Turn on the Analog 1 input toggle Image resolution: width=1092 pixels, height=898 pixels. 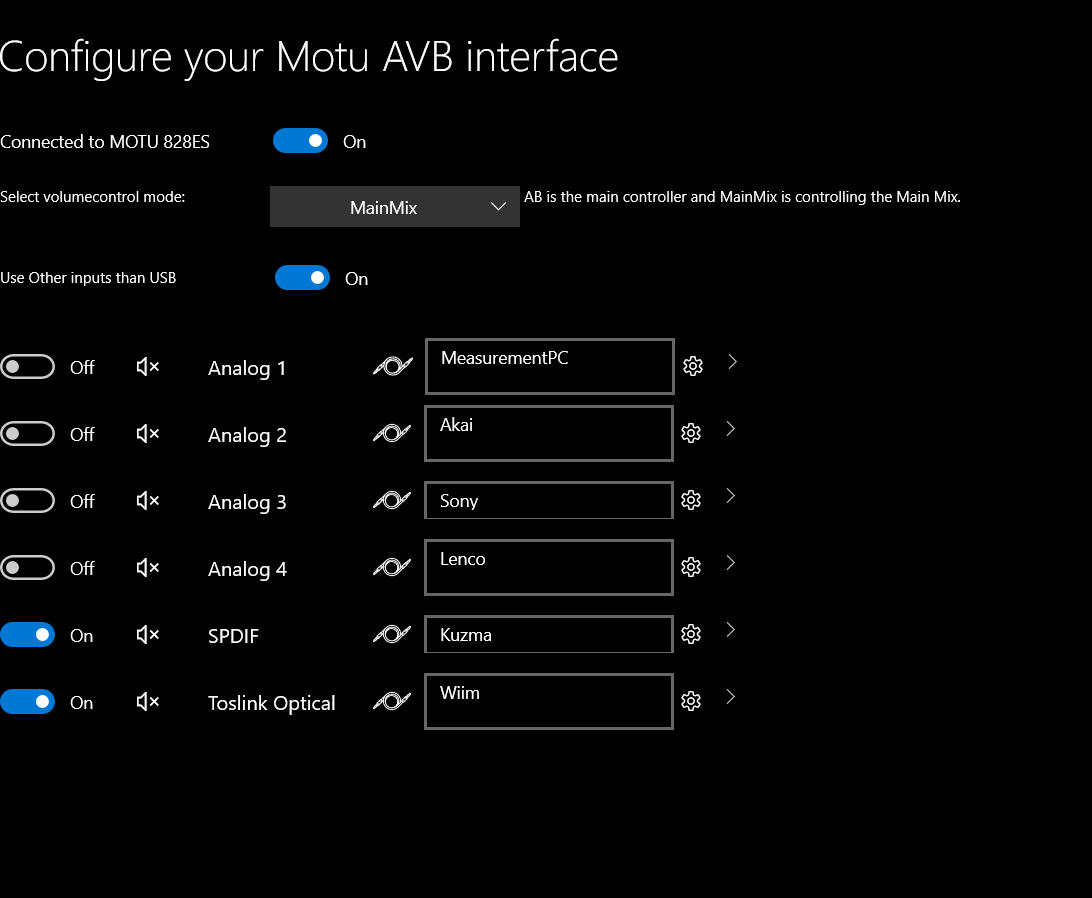(28, 366)
